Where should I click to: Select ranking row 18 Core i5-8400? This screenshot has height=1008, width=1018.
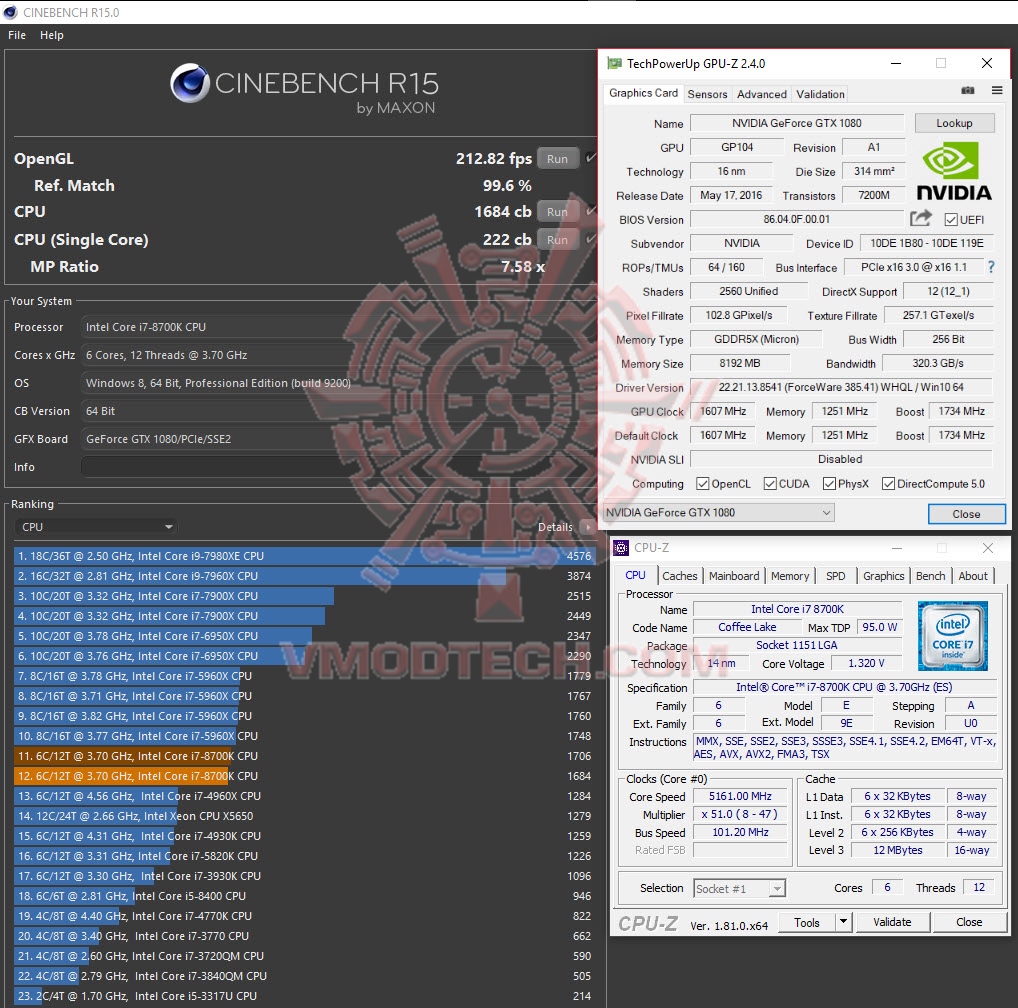pyautogui.click(x=304, y=896)
